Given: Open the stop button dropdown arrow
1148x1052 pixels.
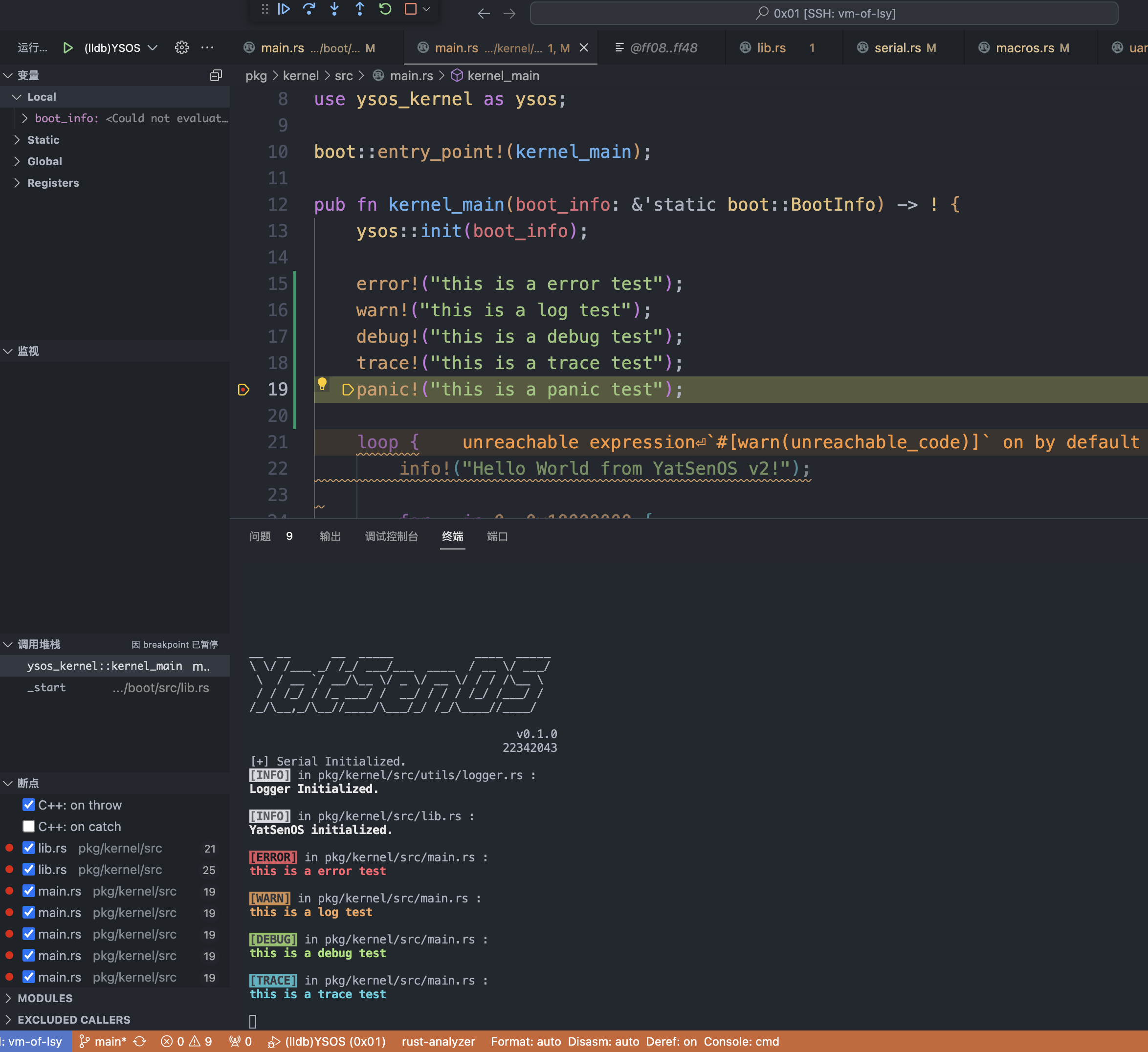Looking at the screenshot, I should pyautogui.click(x=426, y=9).
